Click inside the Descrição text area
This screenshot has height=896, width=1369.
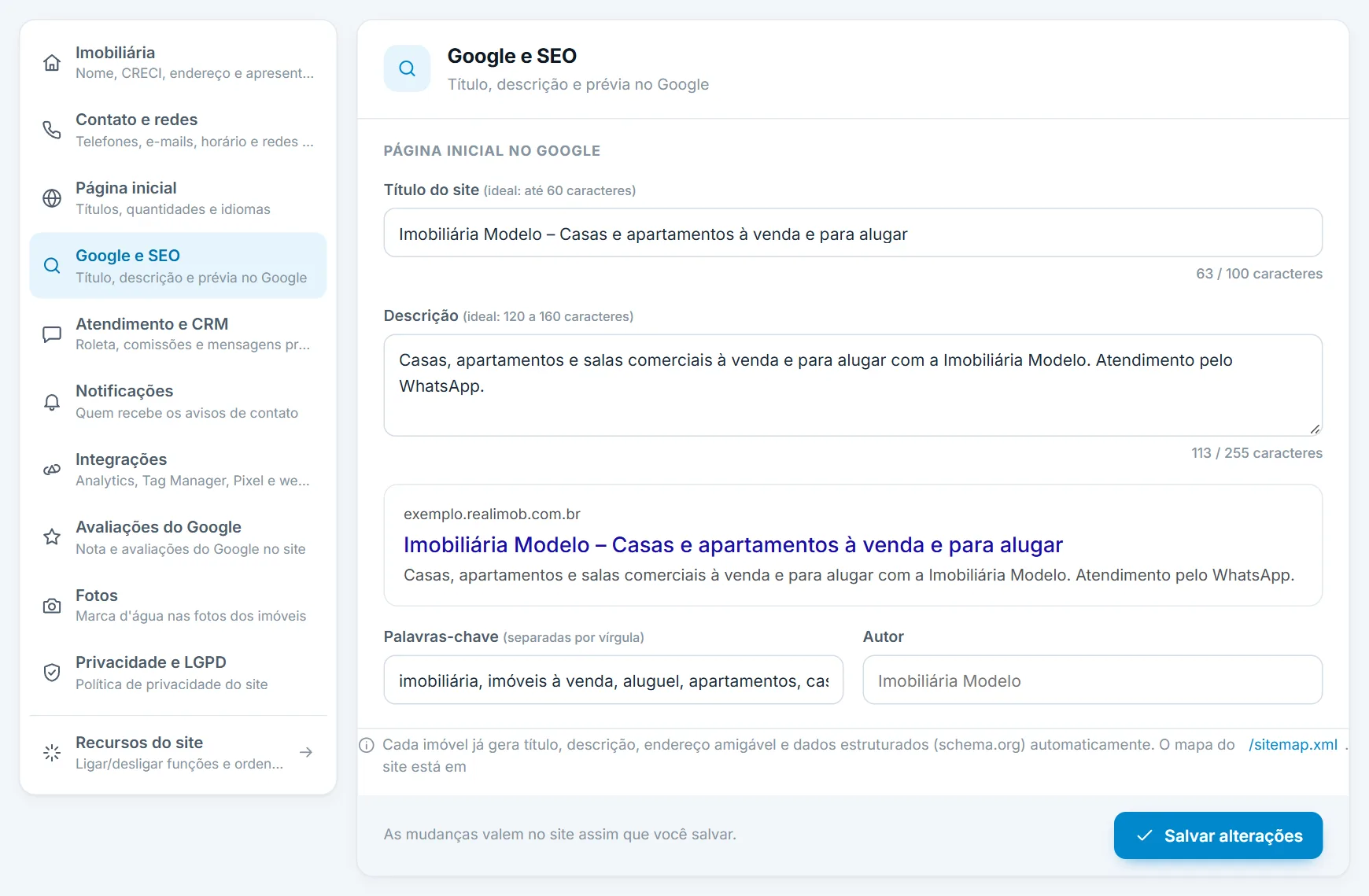pos(853,385)
